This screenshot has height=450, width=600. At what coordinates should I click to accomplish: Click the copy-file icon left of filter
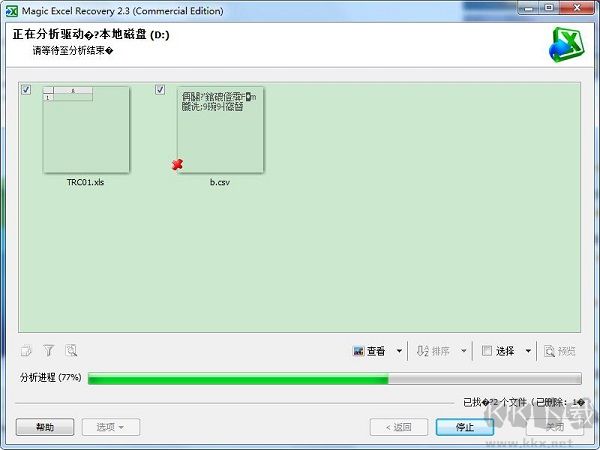[27, 351]
